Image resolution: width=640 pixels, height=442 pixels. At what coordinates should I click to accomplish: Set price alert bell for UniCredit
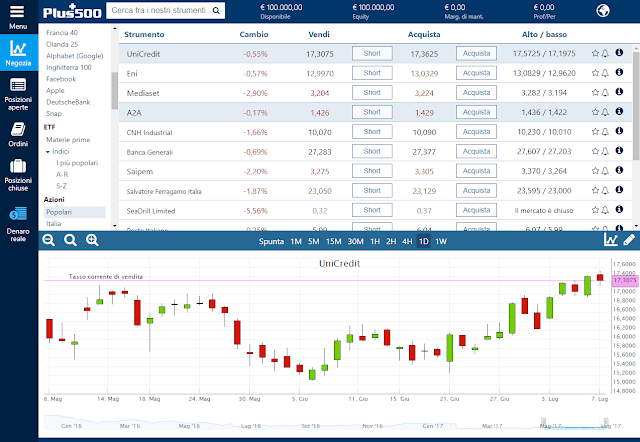coord(605,53)
